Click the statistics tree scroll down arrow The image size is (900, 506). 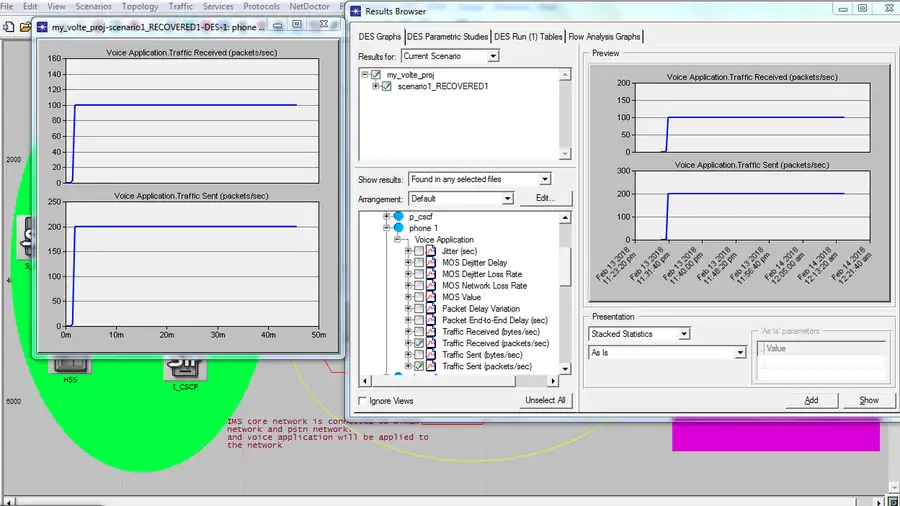pos(565,369)
